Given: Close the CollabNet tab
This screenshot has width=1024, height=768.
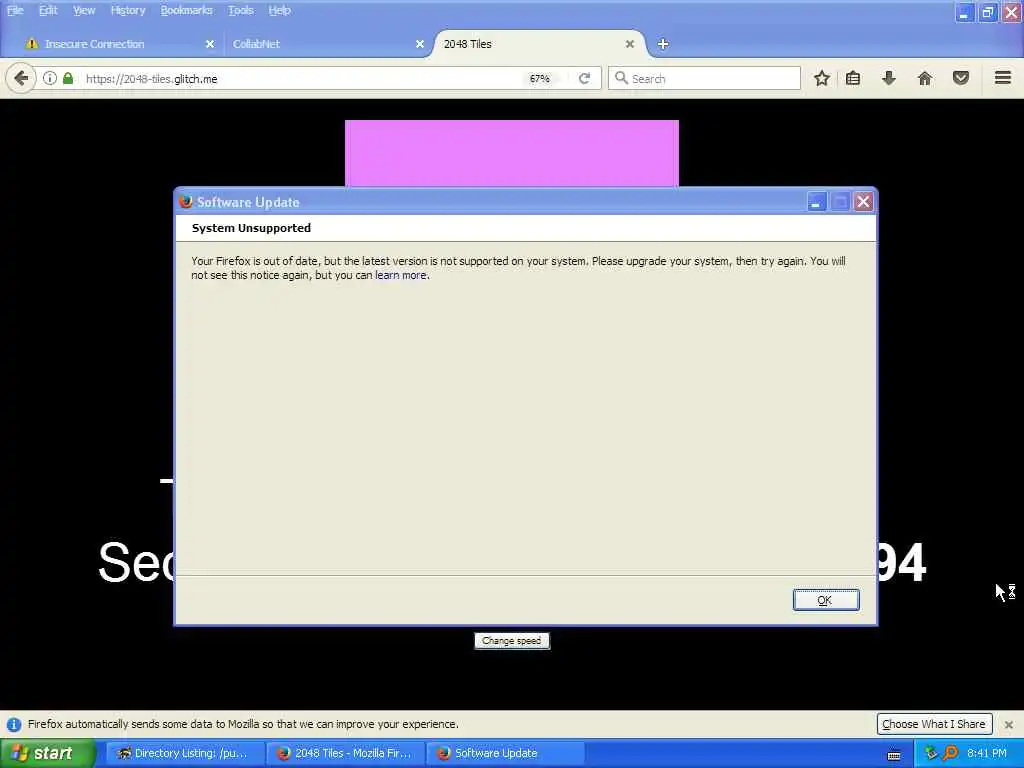Looking at the screenshot, I should [420, 44].
